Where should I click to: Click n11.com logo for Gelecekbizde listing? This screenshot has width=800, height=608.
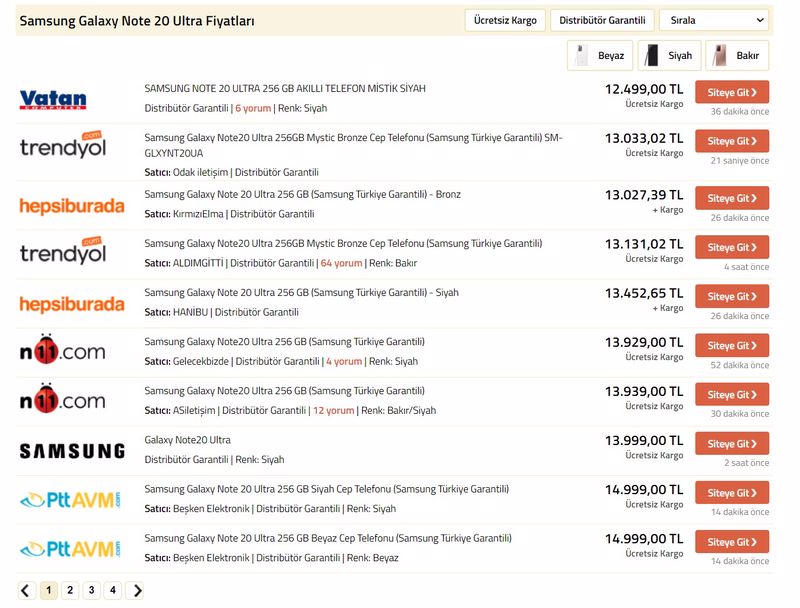coord(63,349)
